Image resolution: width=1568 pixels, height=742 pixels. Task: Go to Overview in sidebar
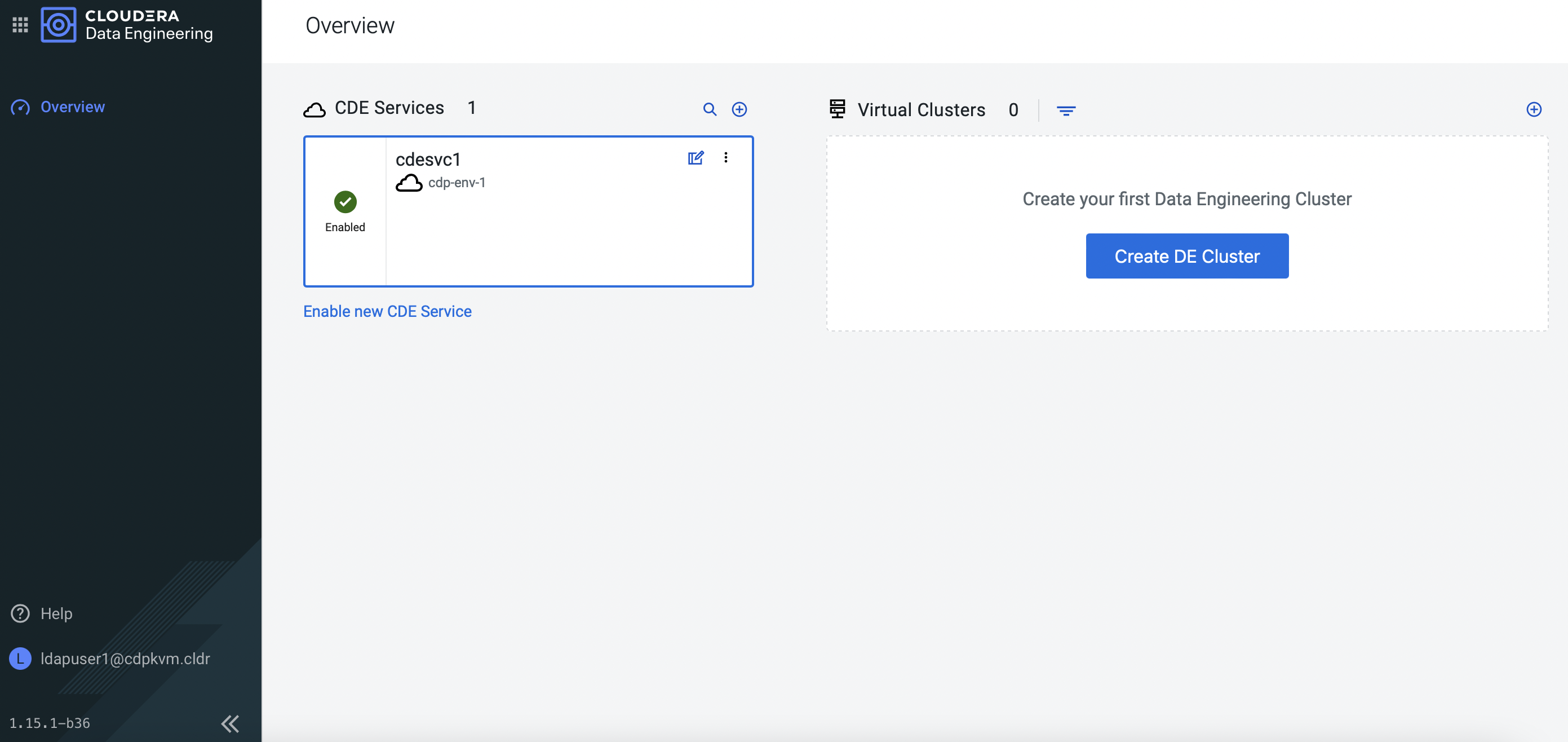point(73,107)
